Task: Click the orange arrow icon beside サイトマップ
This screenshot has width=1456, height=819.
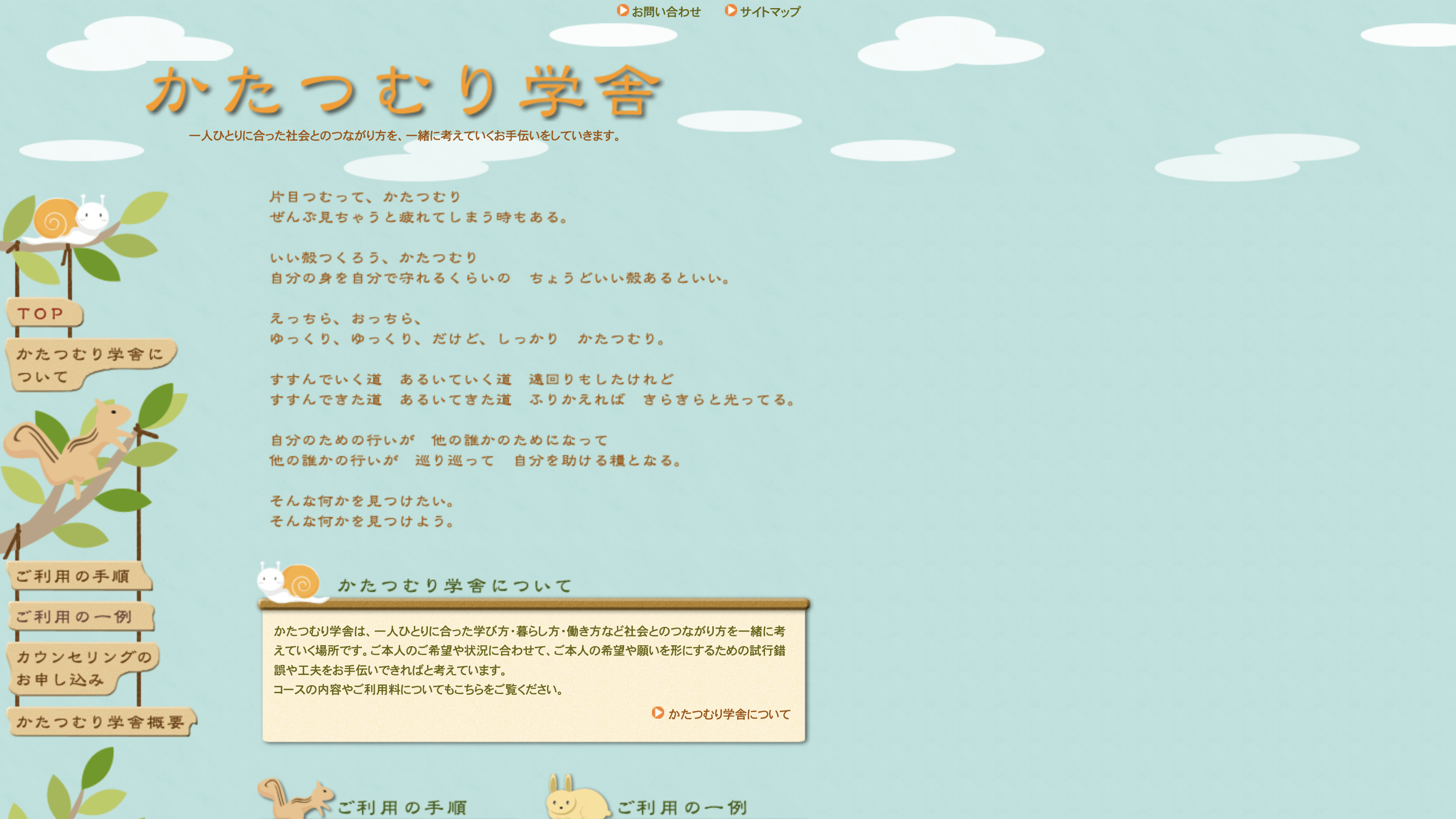Action: [x=732, y=10]
